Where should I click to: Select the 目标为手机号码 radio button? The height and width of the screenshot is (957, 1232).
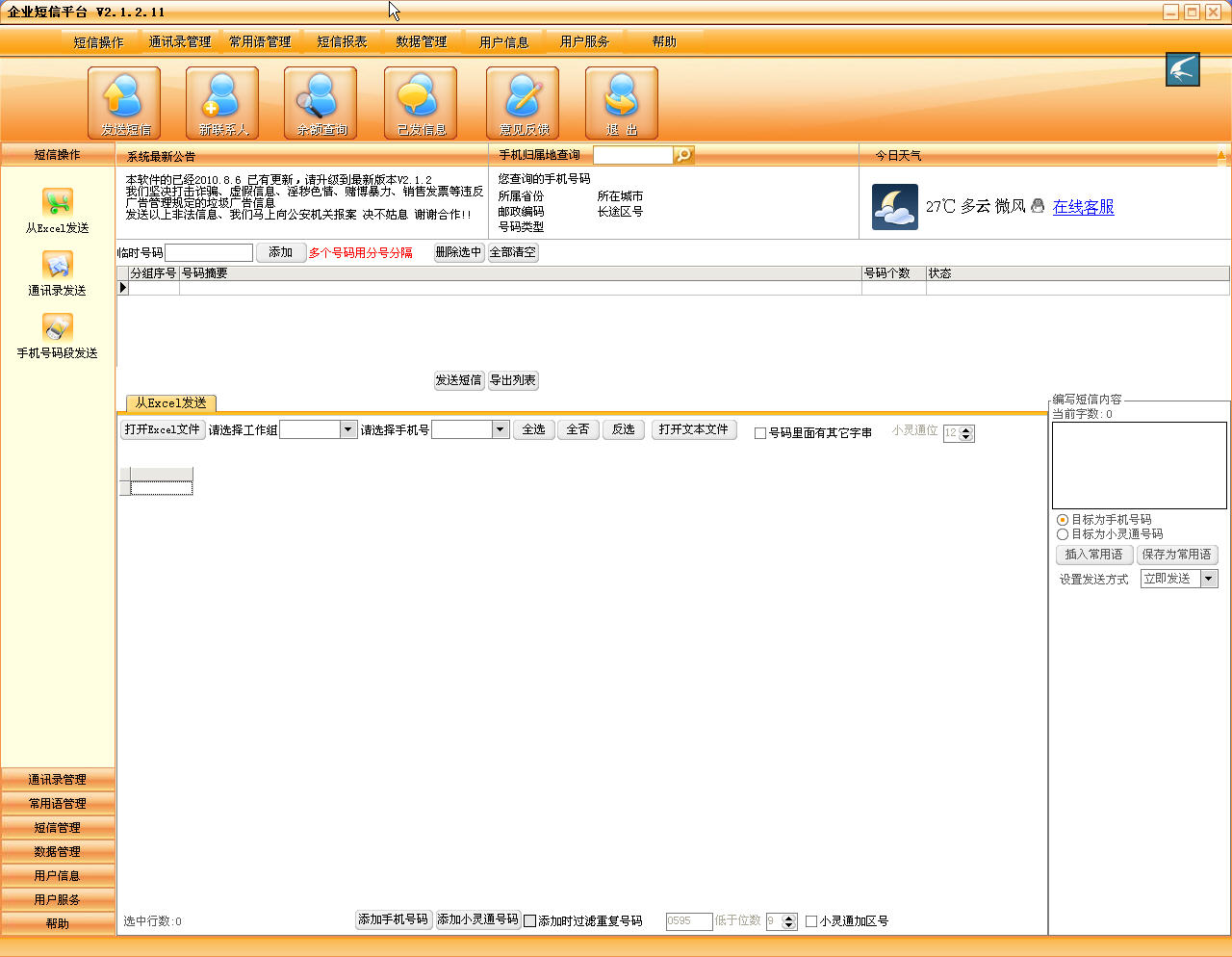click(x=1063, y=520)
